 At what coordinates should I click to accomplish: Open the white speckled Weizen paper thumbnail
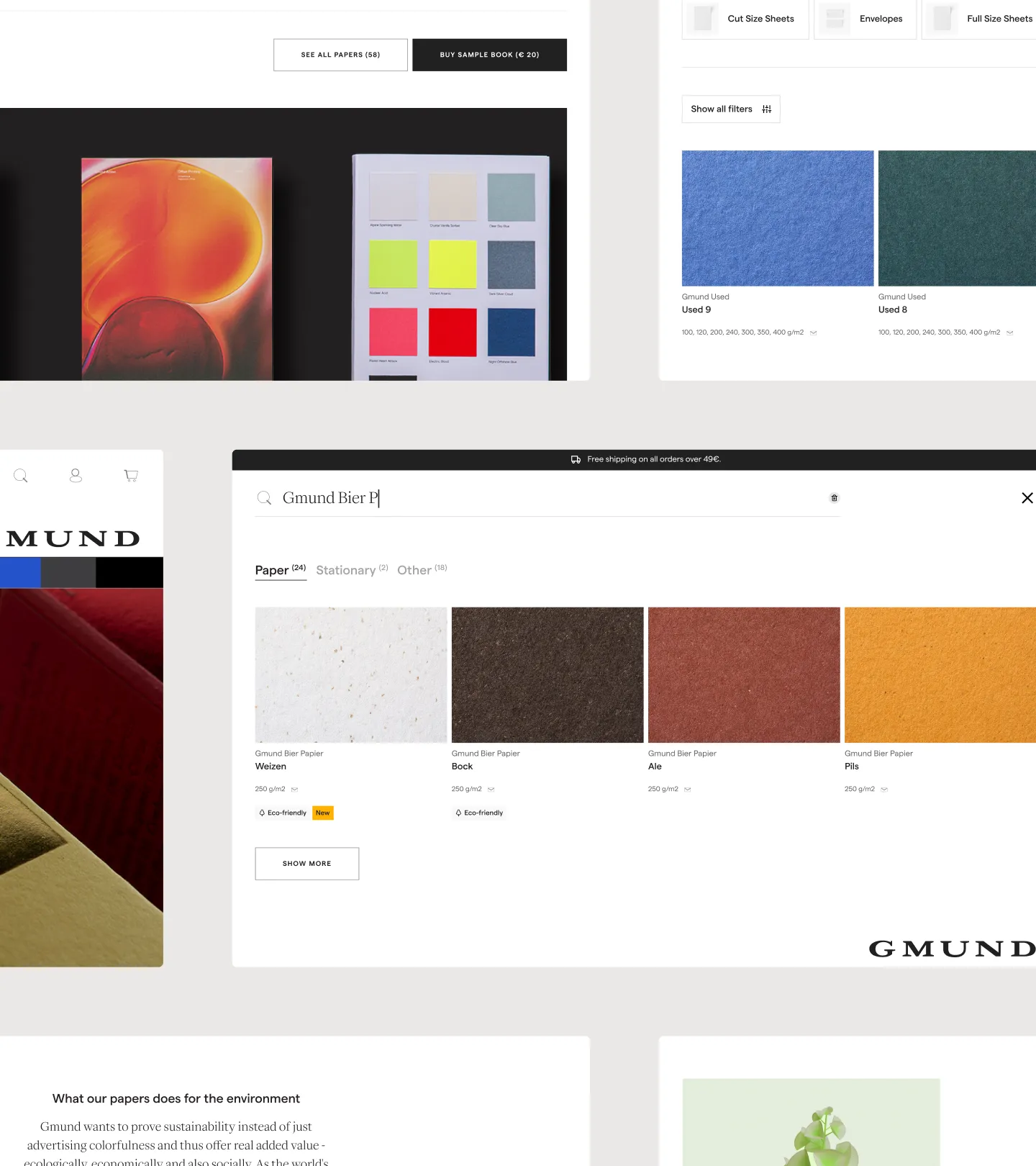(351, 675)
